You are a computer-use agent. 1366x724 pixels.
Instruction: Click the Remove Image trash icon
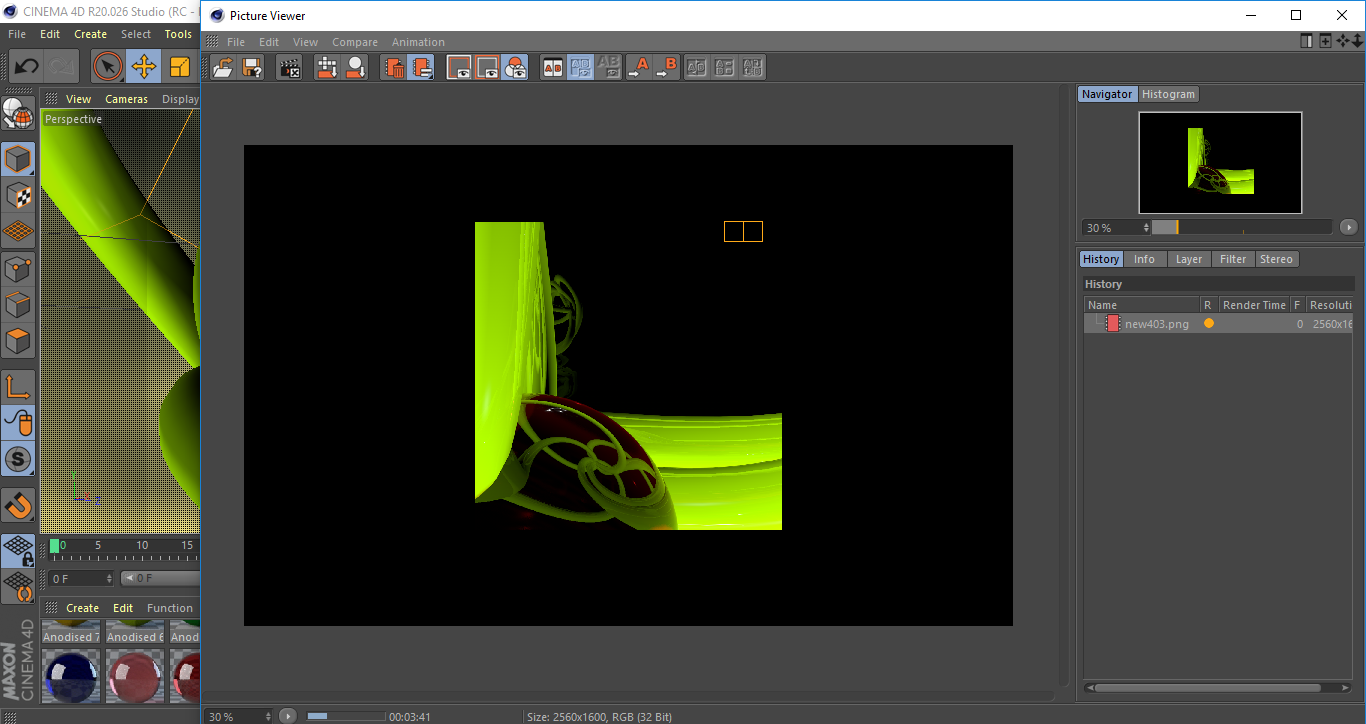click(394, 67)
